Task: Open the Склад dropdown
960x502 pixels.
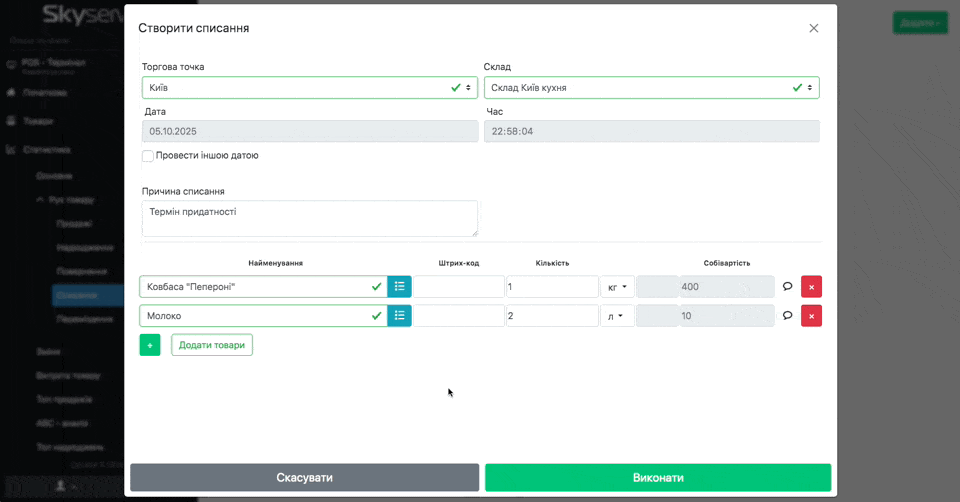Action: click(x=651, y=88)
